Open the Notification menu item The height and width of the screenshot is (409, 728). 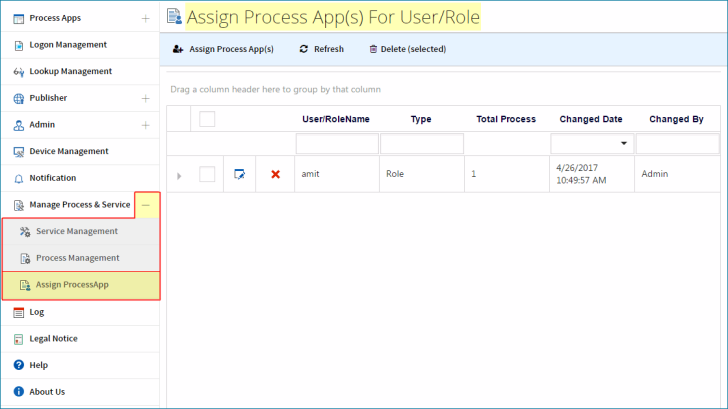point(80,178)
